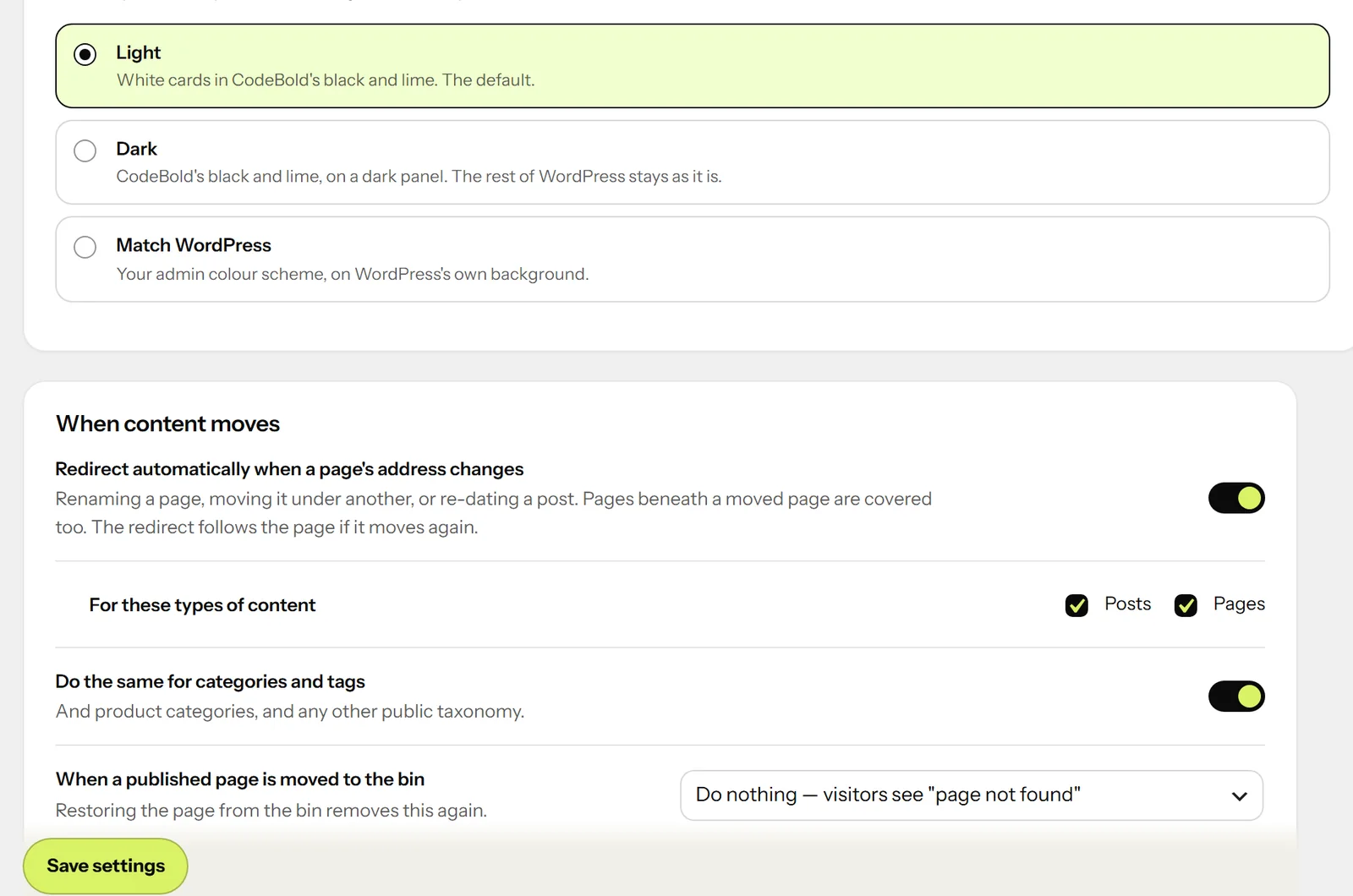Click 'Restoring the page from the bin' description
Viewport: 1353px width, 896px height.
click(271, 811)
